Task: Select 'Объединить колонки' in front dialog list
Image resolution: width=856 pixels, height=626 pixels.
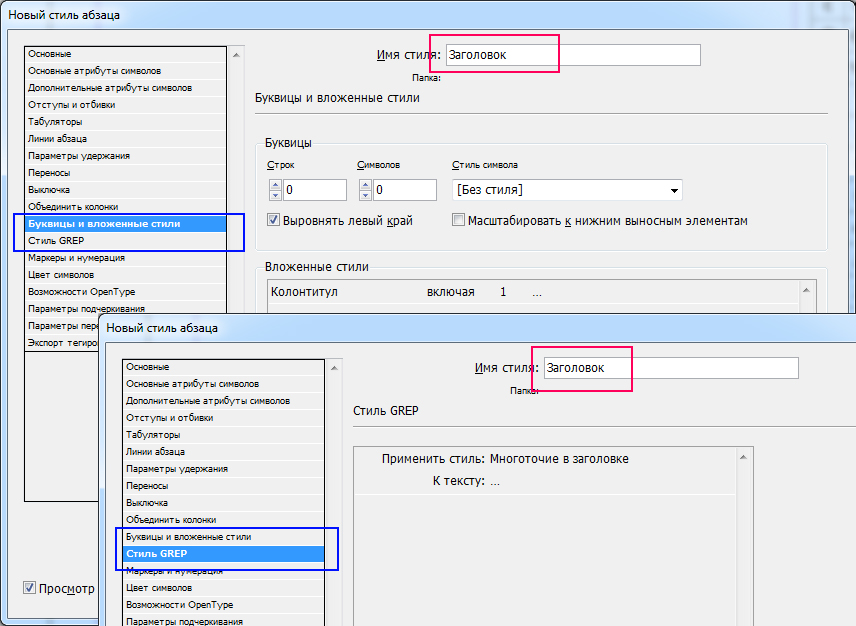Action: pos(224,519)
